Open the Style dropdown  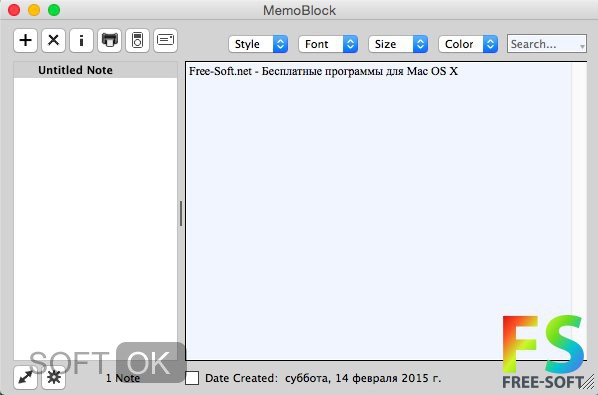(x=258, y=44)
